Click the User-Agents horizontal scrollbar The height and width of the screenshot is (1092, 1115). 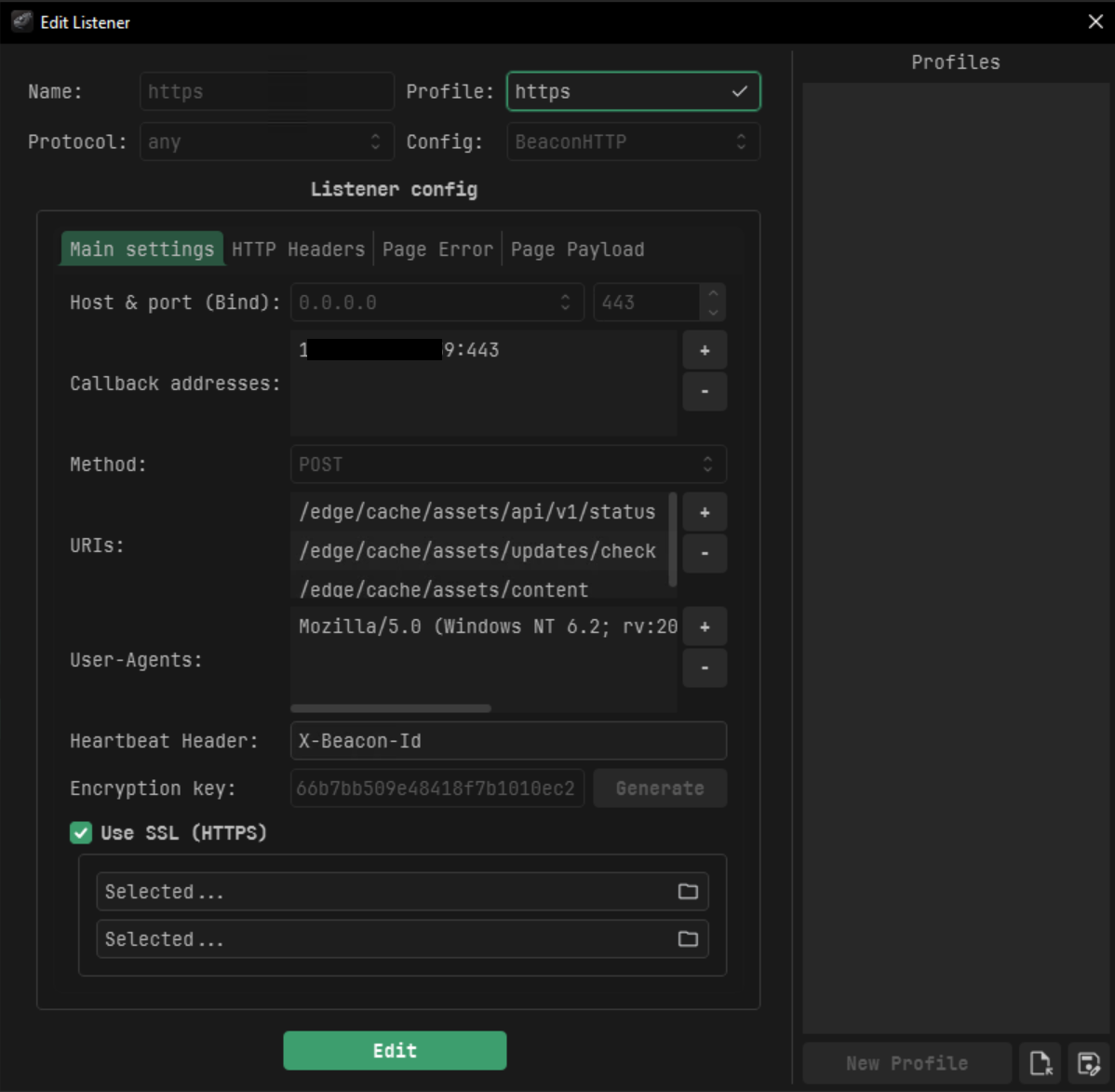(390, 708)
